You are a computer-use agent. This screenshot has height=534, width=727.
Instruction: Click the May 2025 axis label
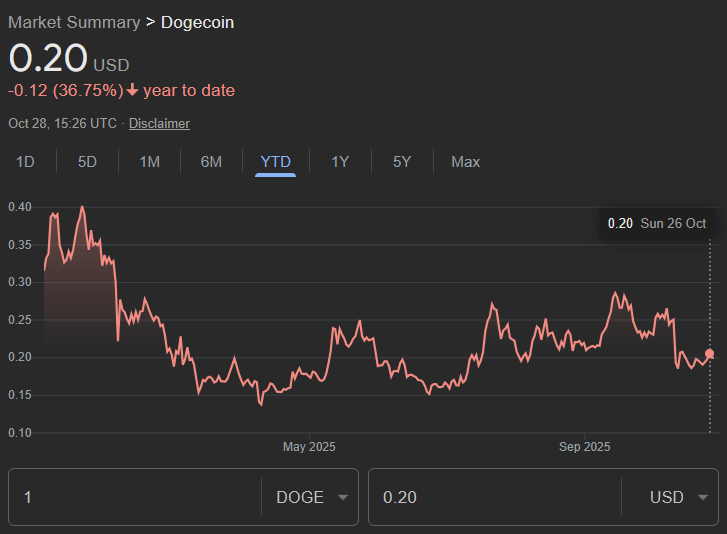(x=309, y=447)
